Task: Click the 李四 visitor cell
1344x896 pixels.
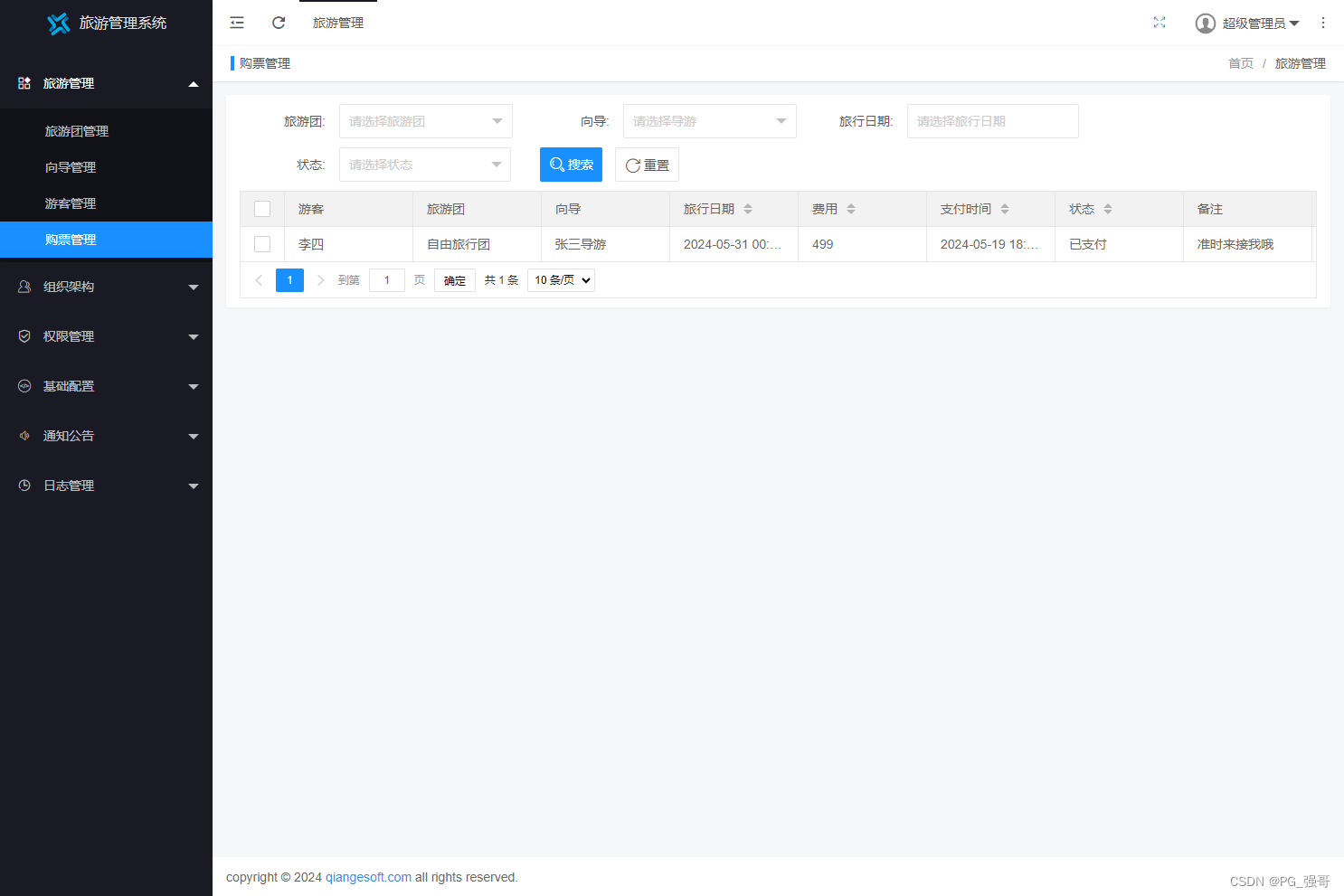Action: point(348,244)
